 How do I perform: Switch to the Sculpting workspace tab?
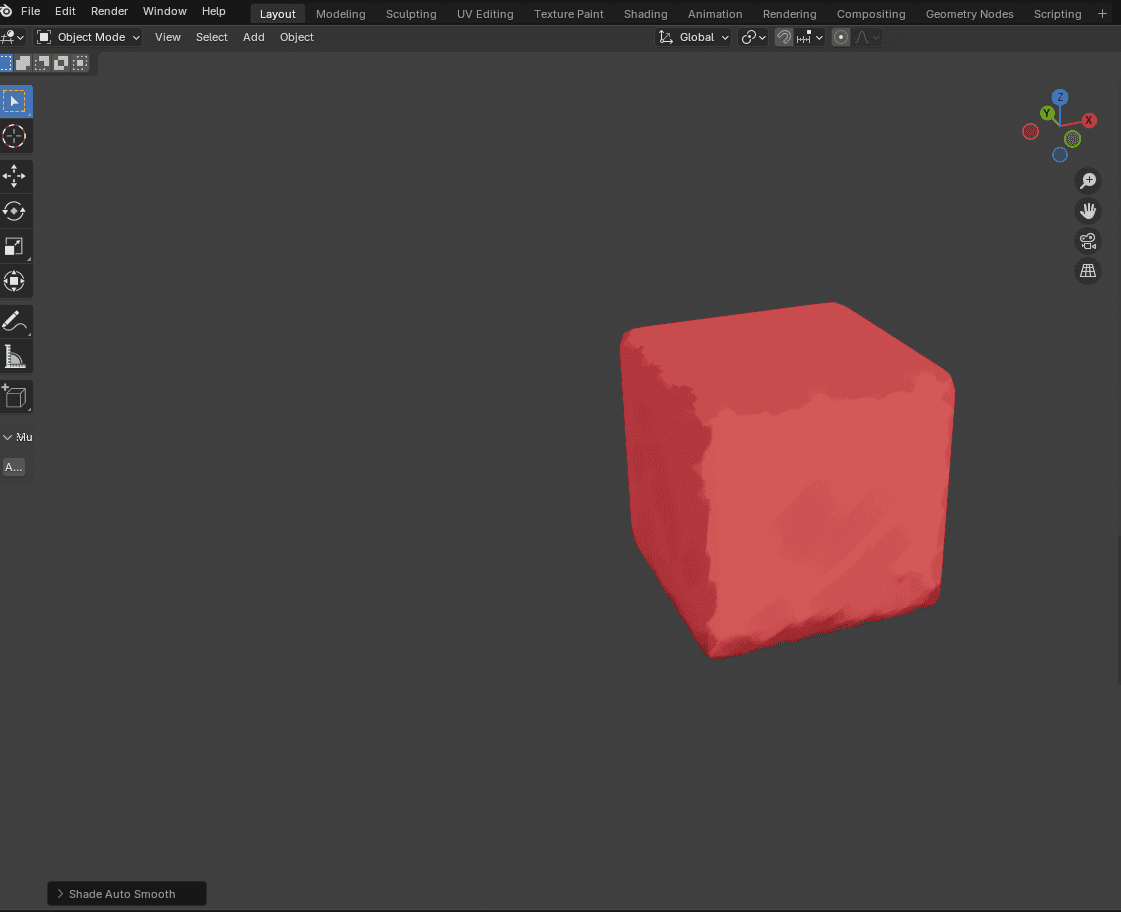tap(411, 14)
